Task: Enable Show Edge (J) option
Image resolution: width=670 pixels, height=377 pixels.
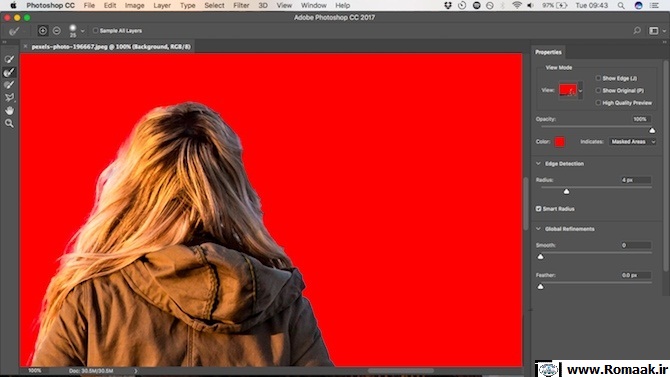Action: tap(598, 78)
